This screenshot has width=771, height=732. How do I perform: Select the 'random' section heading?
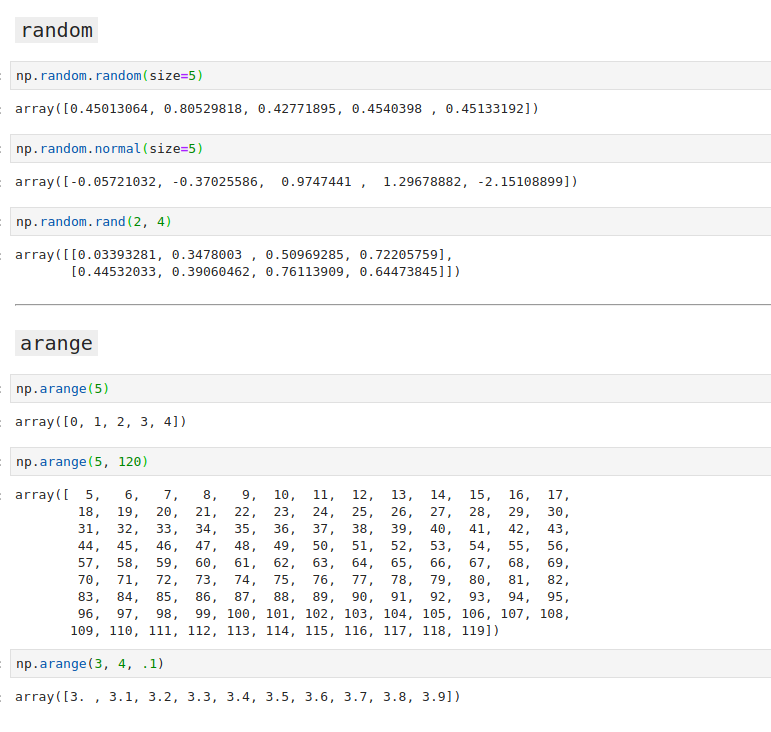click(x=57, y=30)
